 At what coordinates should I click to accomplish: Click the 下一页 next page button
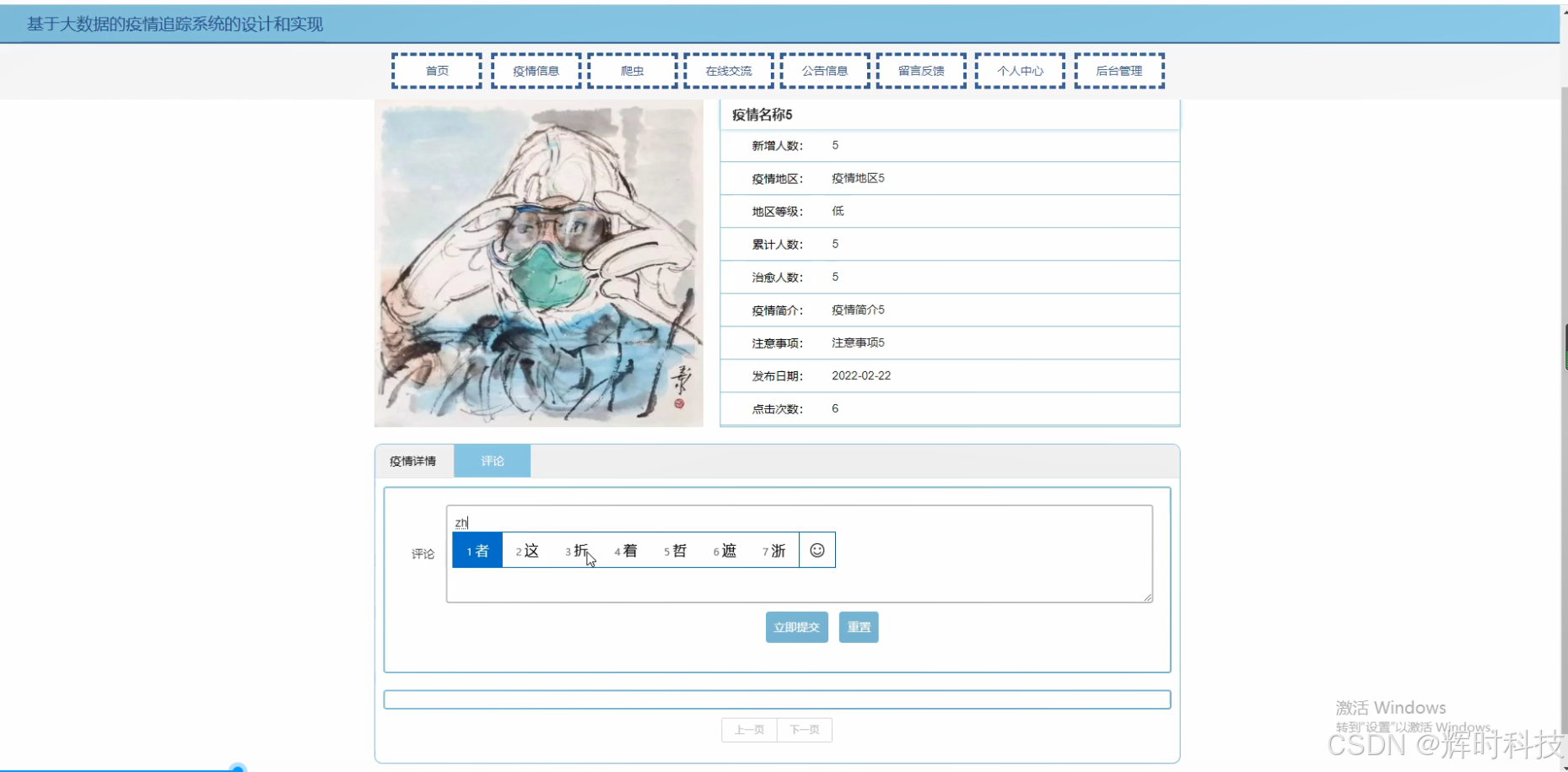804,730
